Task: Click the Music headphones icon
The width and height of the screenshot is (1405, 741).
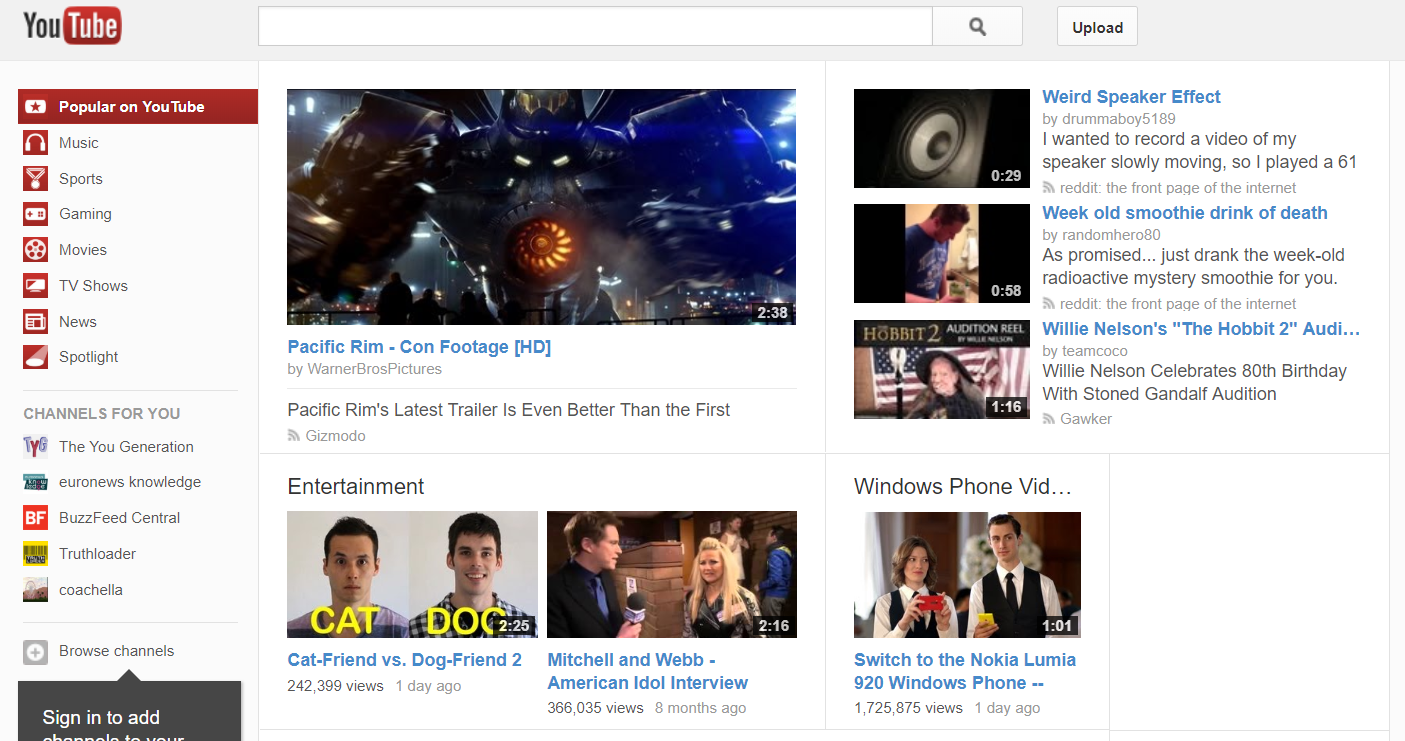Action: 36,143
